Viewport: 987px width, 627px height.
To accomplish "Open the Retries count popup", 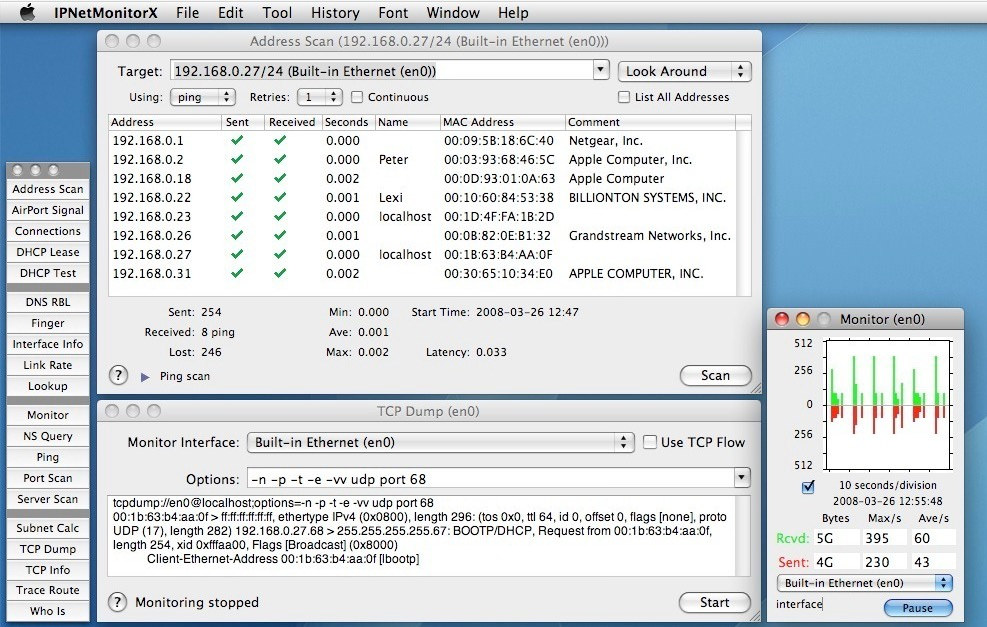I will [320, 97].
